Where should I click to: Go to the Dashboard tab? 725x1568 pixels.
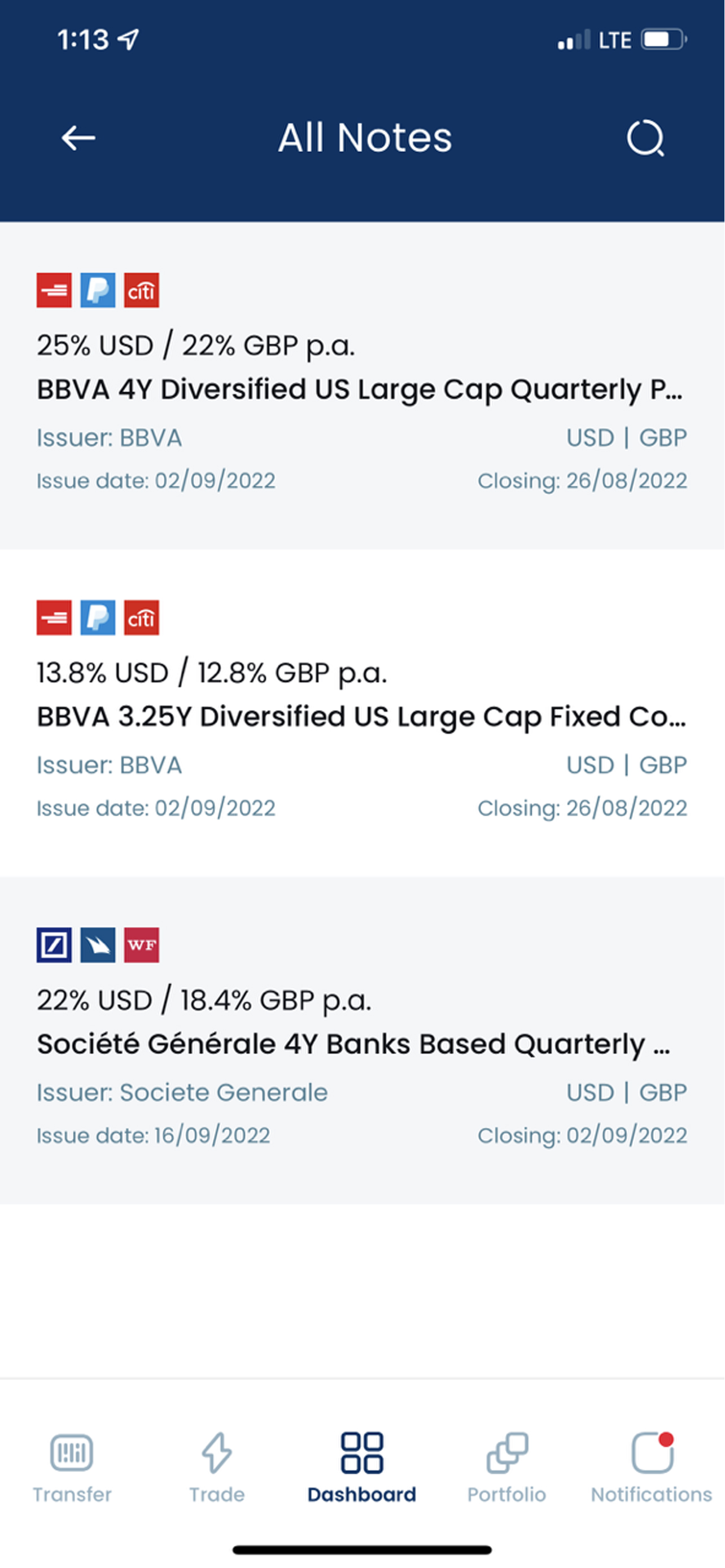coord(362,1468)
